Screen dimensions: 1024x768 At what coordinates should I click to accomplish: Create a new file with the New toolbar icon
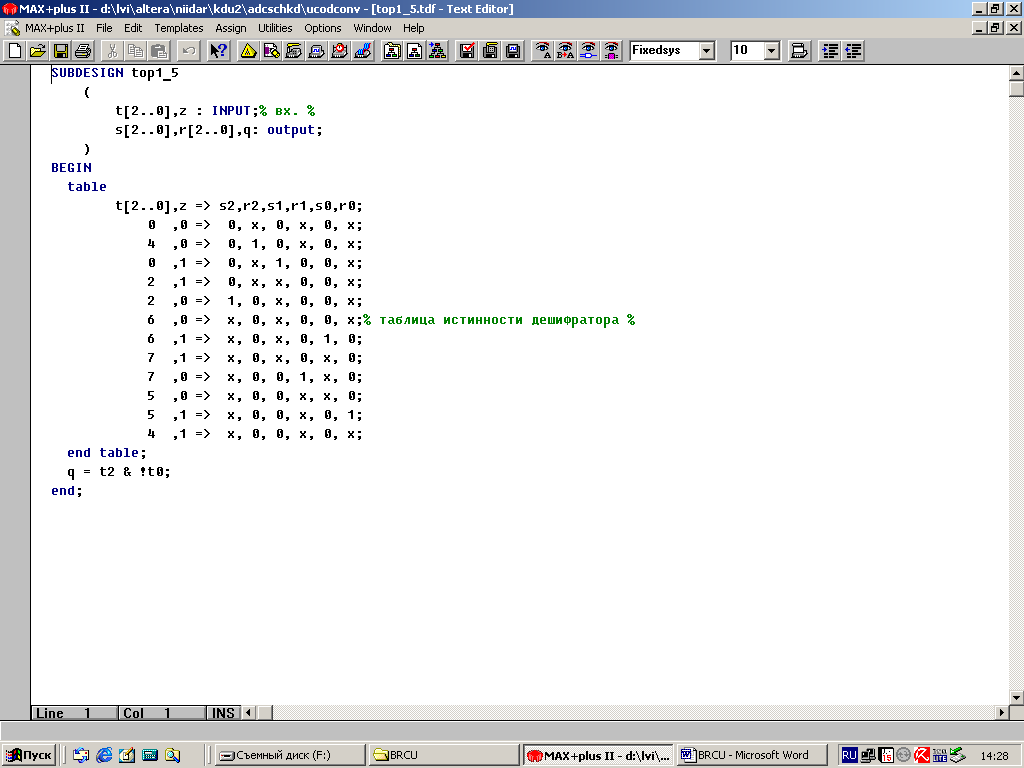coord(14,50)
